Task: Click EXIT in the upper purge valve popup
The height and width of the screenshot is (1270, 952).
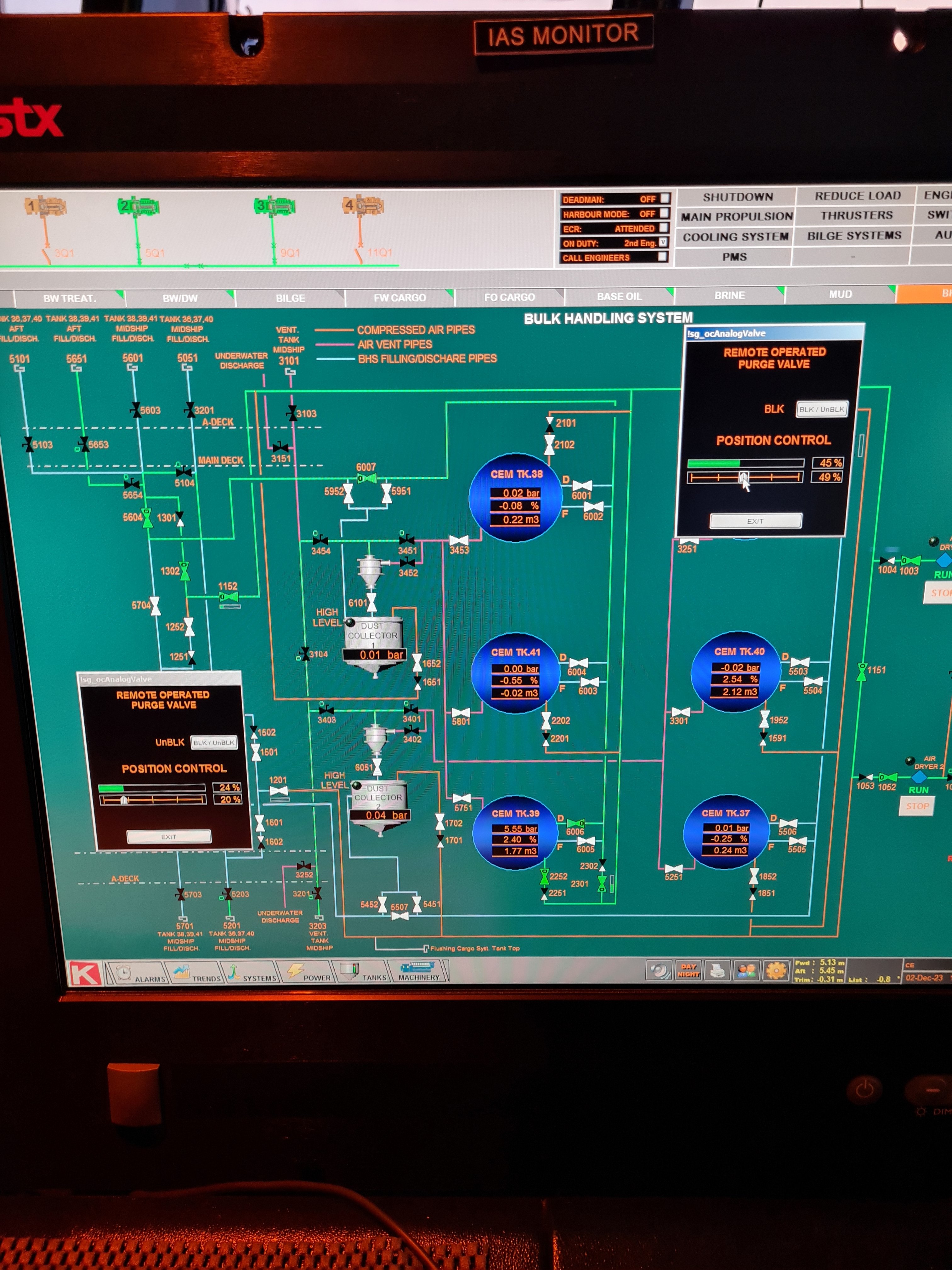Action: pyautogui.click(x=755, y=521)
